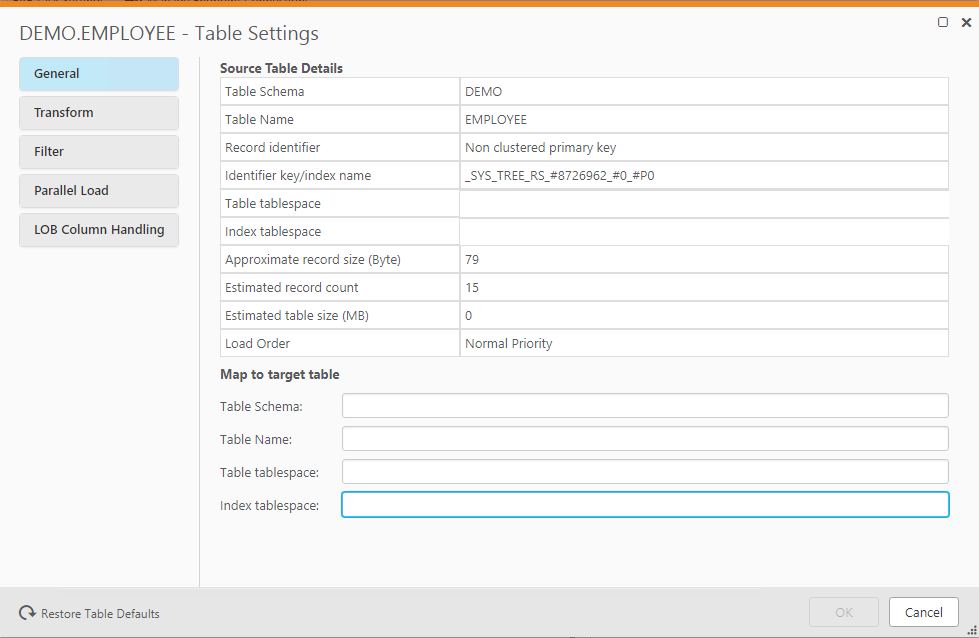This screenshot has width=979, height=638.
Task: Switch to the General settings tab
Action: click(x=98, y=73)
